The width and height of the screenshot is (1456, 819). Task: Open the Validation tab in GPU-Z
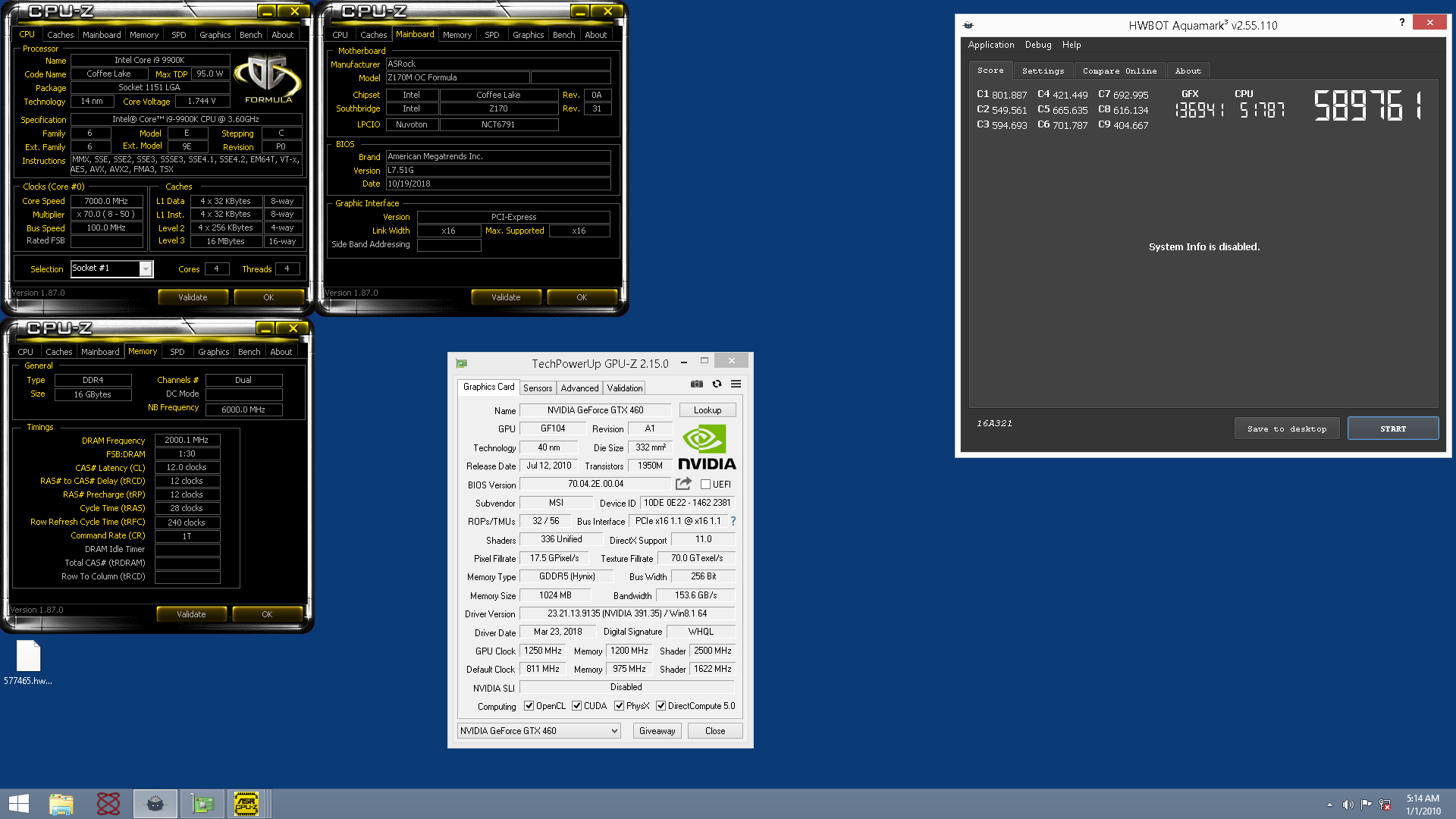pos(624,388)
